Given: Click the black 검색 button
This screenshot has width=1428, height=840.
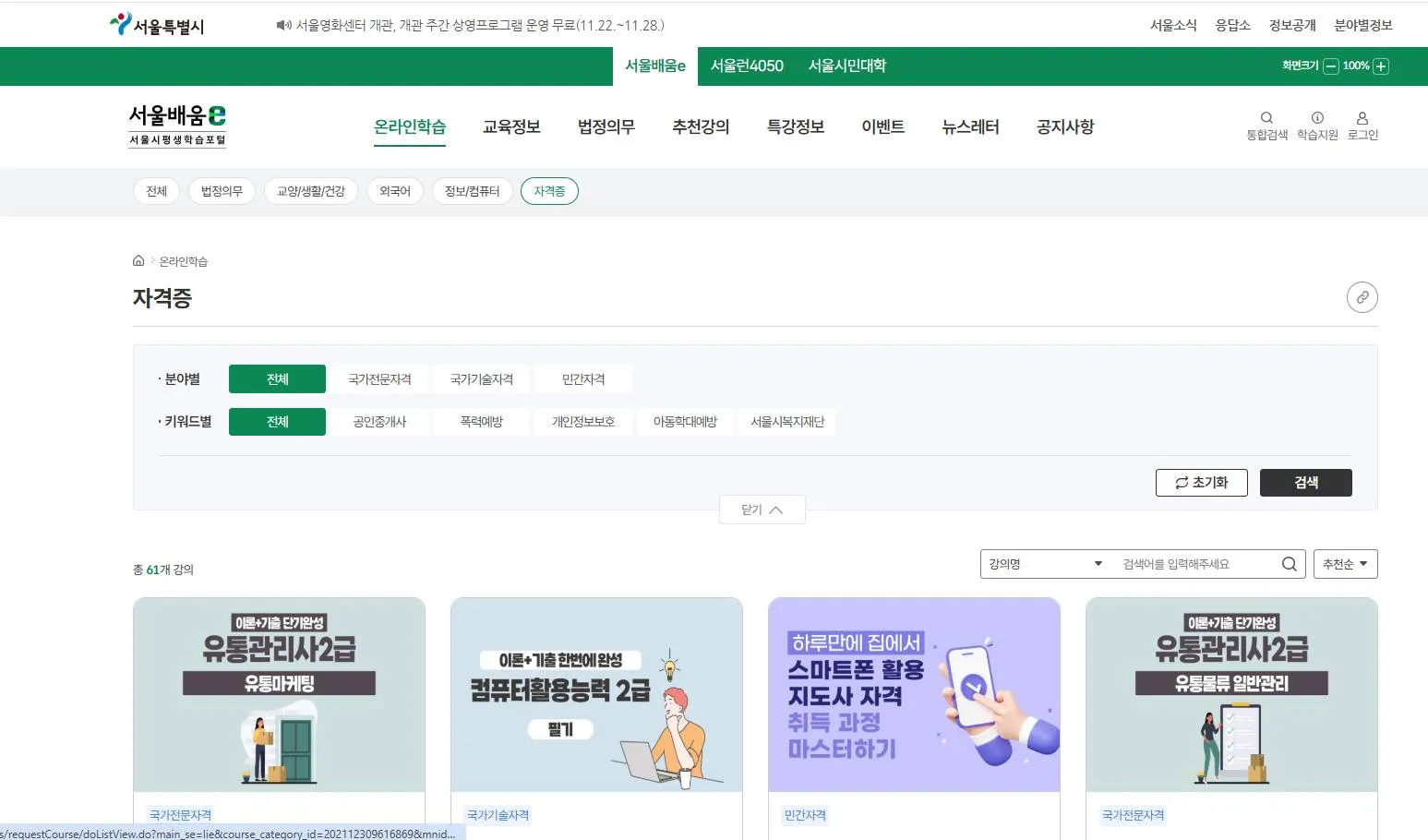Looking at the screenshot, I should click(1306, 483).
